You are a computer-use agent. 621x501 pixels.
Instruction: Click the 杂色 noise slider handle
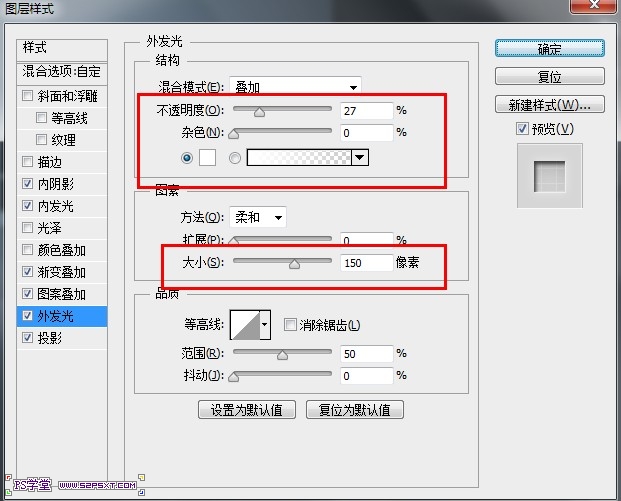[234, 134]
